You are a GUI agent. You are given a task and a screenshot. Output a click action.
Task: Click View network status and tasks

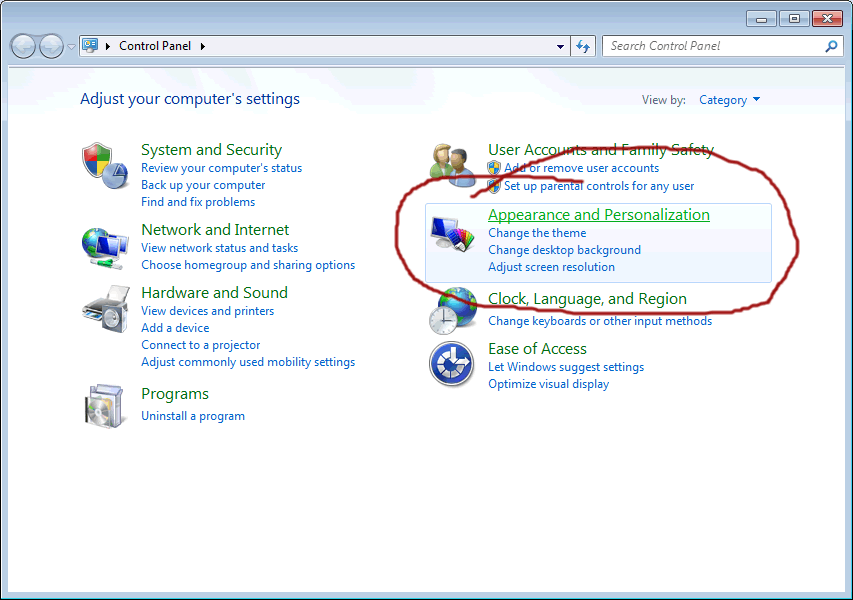point(219,248)
